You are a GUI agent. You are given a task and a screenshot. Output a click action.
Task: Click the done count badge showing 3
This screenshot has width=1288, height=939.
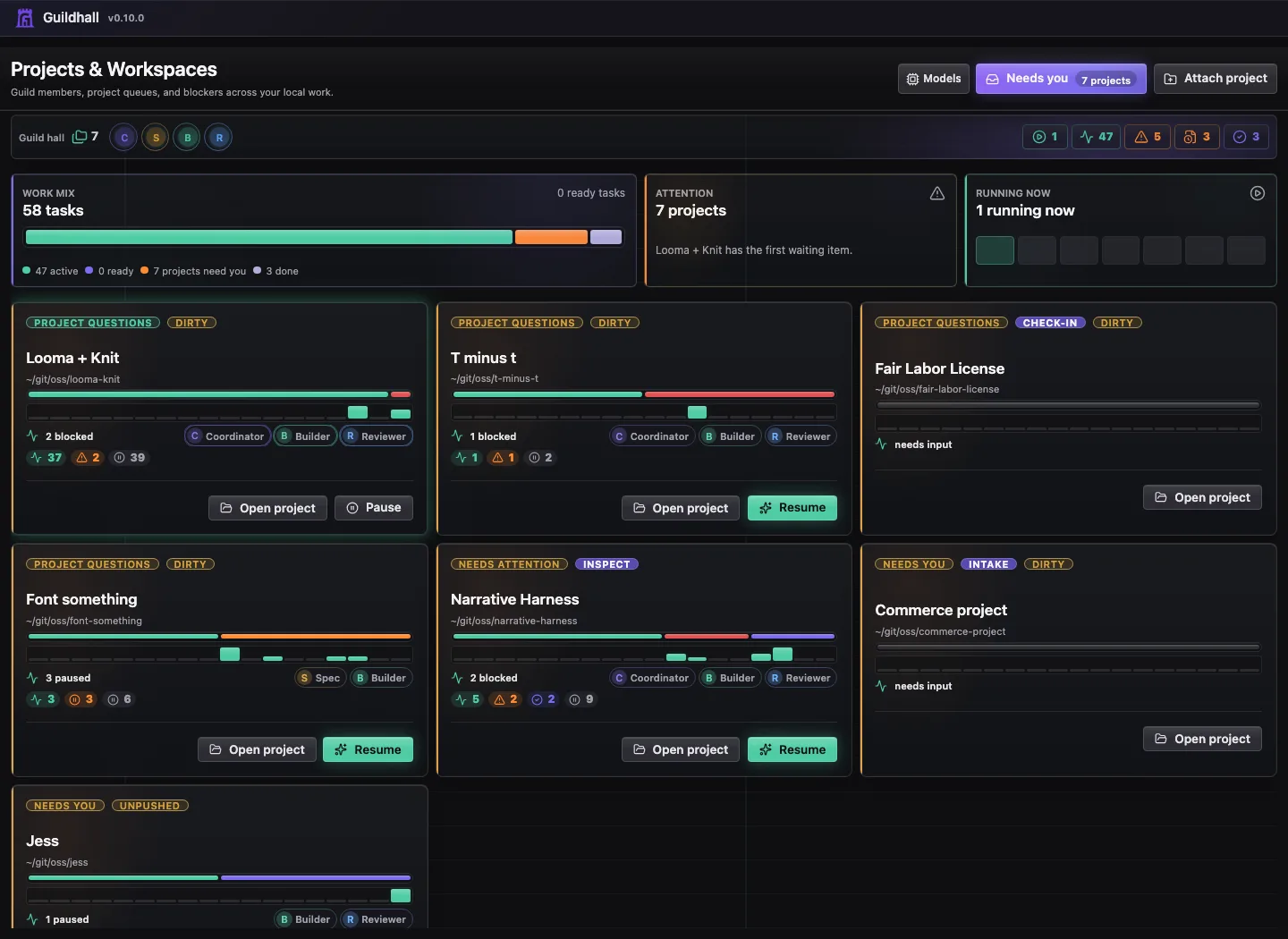[x=1246, y=137]
